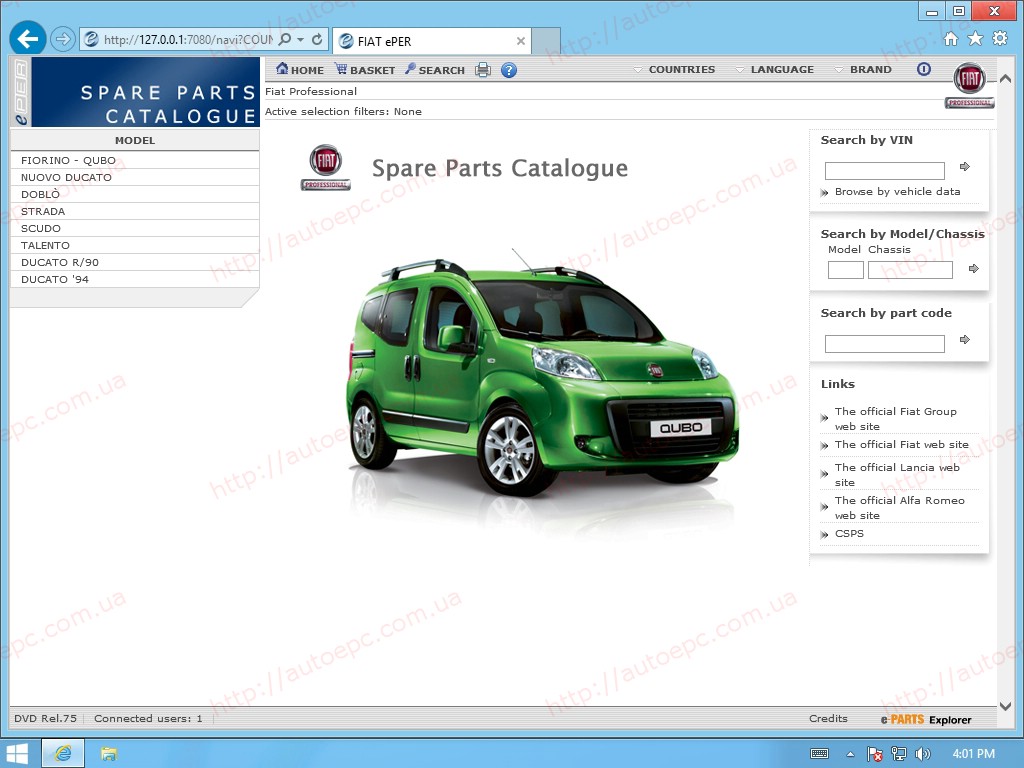Select the FIAT ePER browser tab
This screenshot has width=1024, height=768.
click(432, 41)
